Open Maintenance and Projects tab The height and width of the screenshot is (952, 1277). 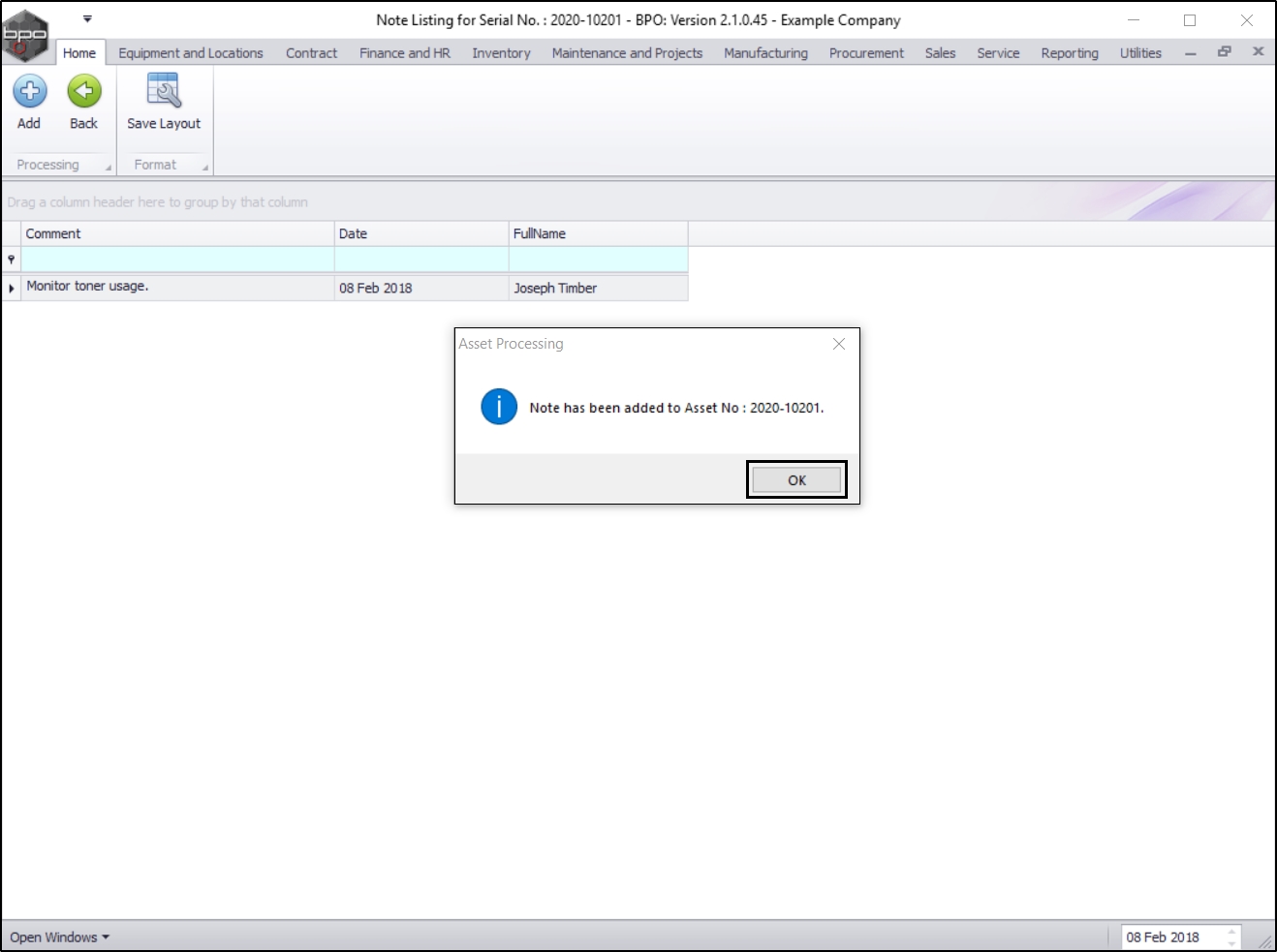coord(627,53)
